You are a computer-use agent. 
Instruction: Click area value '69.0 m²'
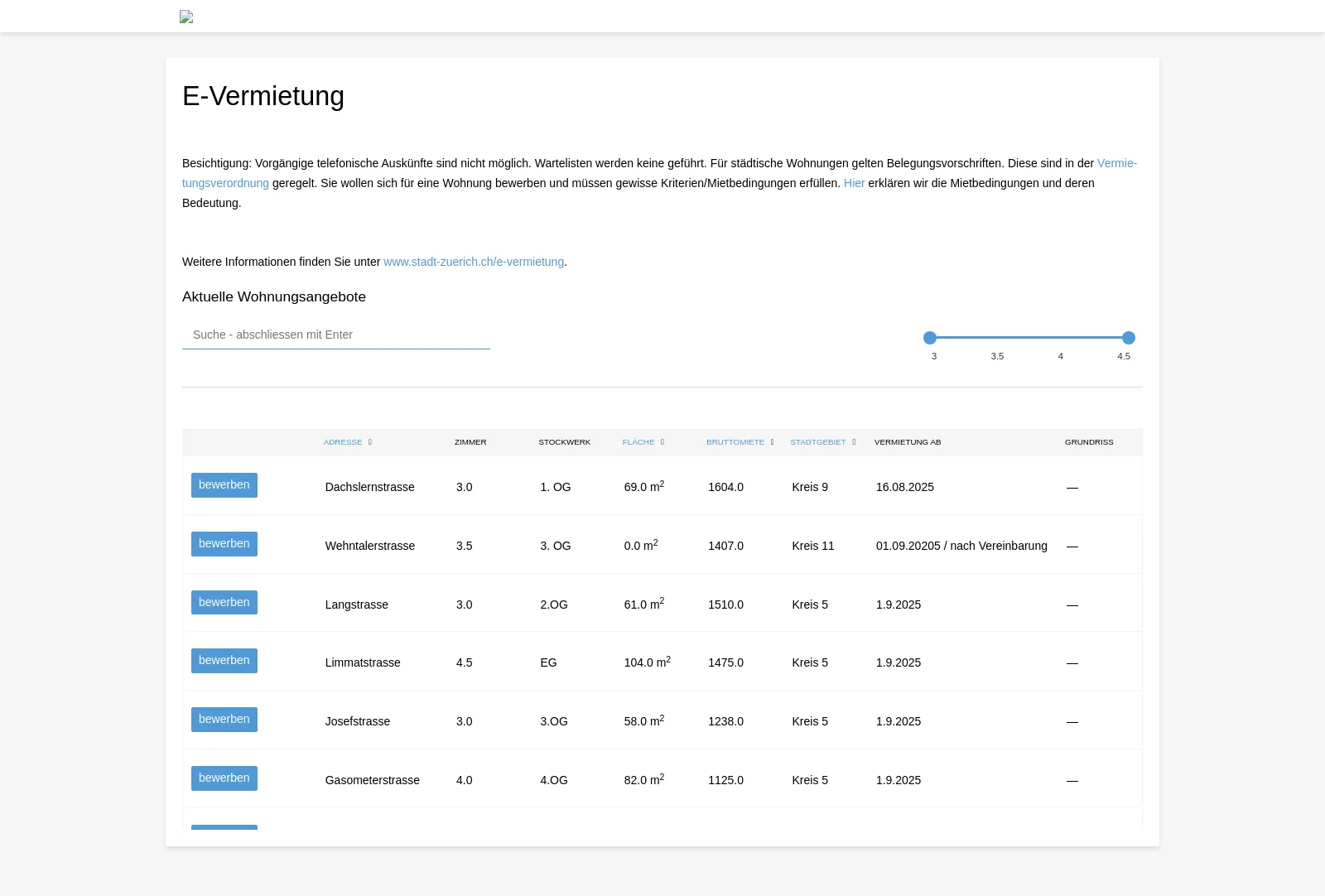click(644, 486)
